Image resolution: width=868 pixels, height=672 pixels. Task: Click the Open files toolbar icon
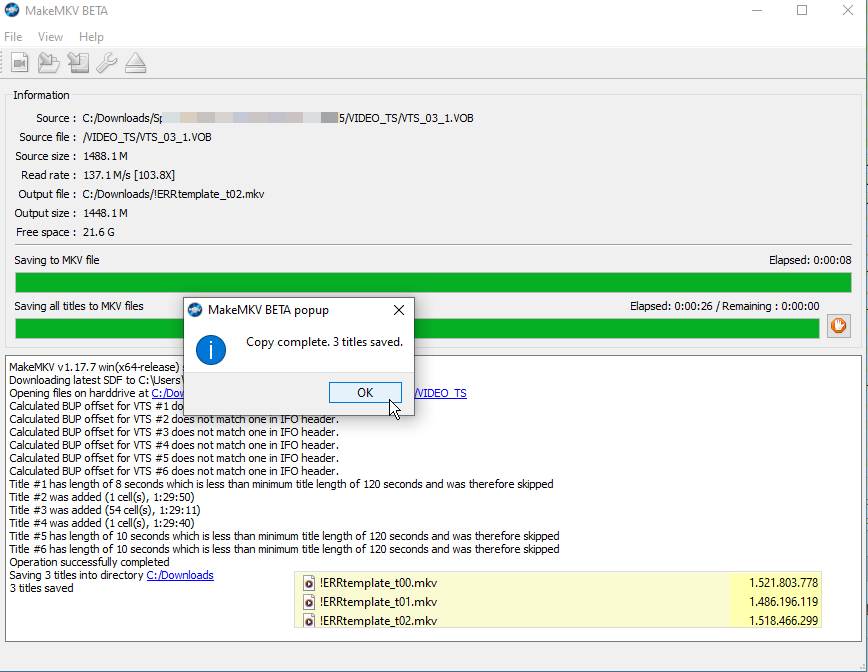click(x=20, y=63)
